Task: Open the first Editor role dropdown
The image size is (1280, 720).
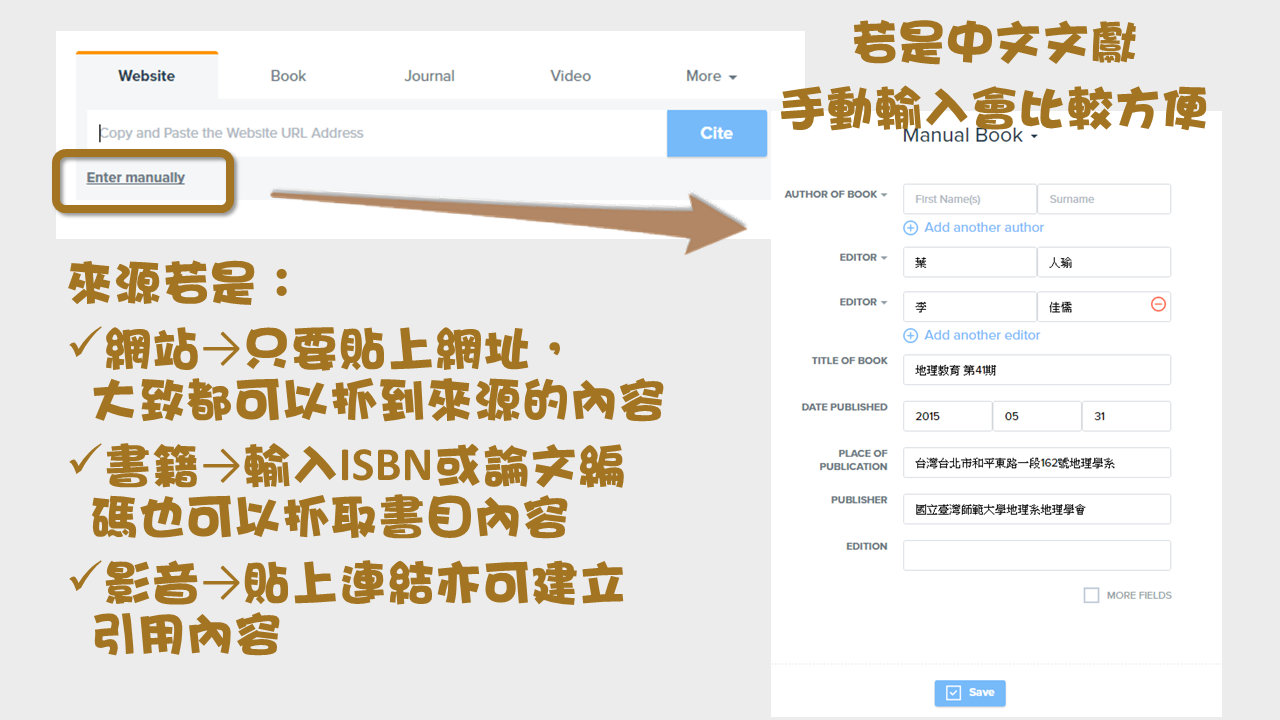Action: pos(864,258)
